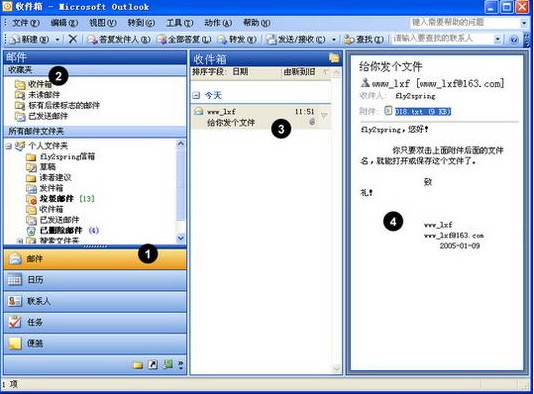Open the New (新建) dropdown arrow

point(57,40)
